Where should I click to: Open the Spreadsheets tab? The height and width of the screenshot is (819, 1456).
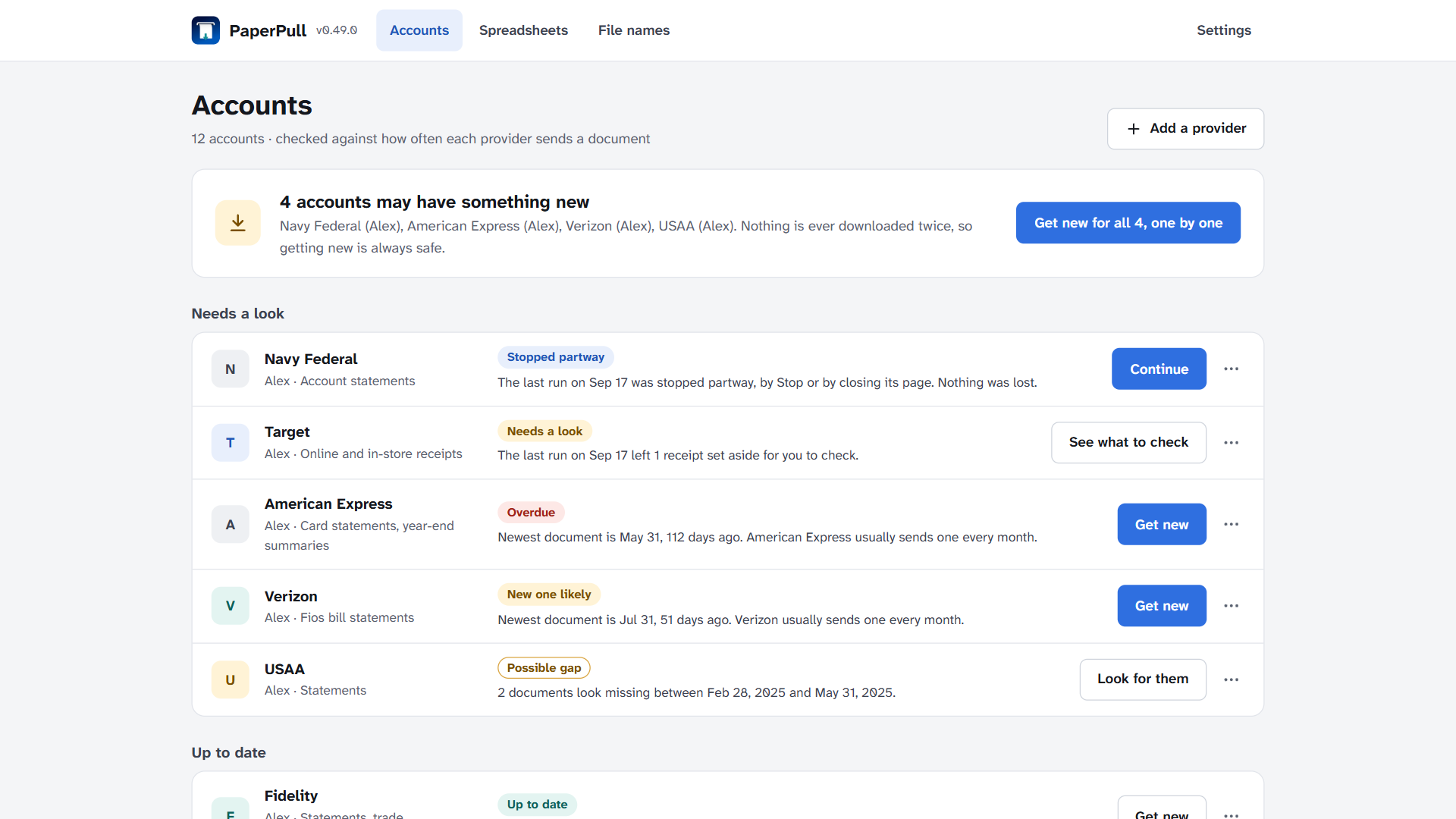(523, 30)
